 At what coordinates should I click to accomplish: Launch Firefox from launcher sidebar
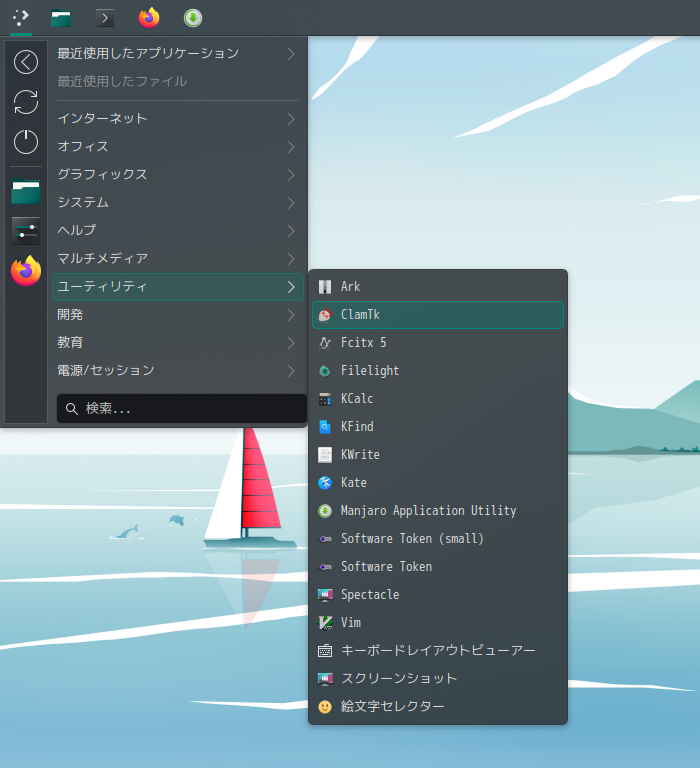(26, 271)
